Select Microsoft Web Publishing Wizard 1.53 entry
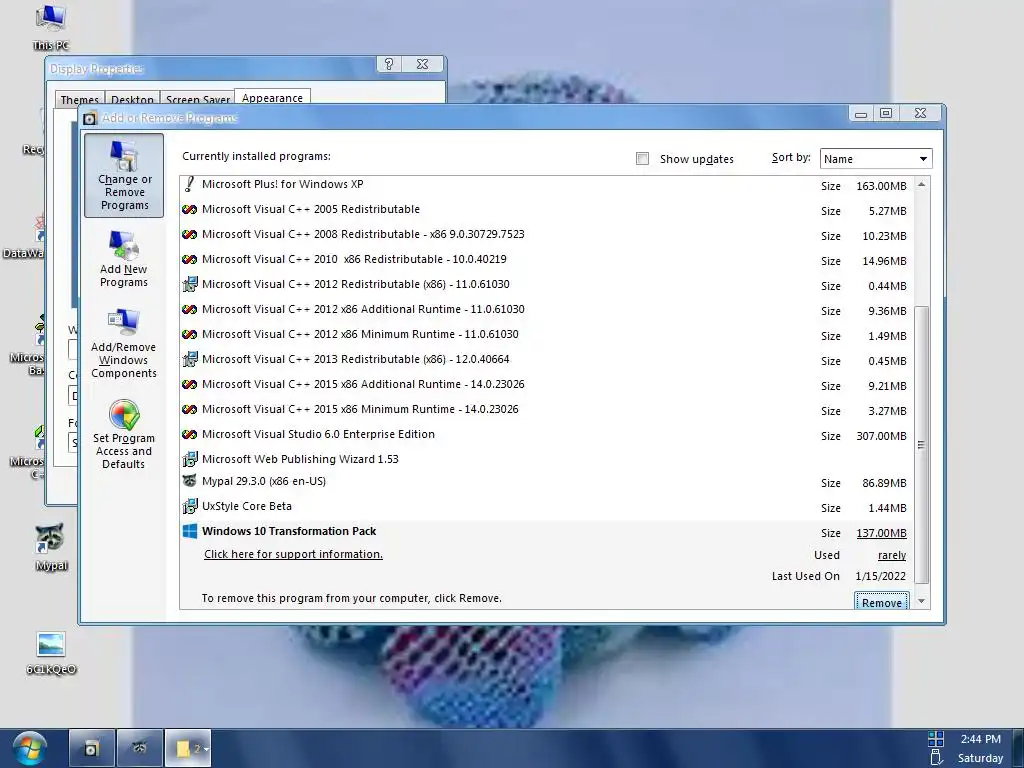Viewport: 1024px width, 768px height. (x=547, y=459)
